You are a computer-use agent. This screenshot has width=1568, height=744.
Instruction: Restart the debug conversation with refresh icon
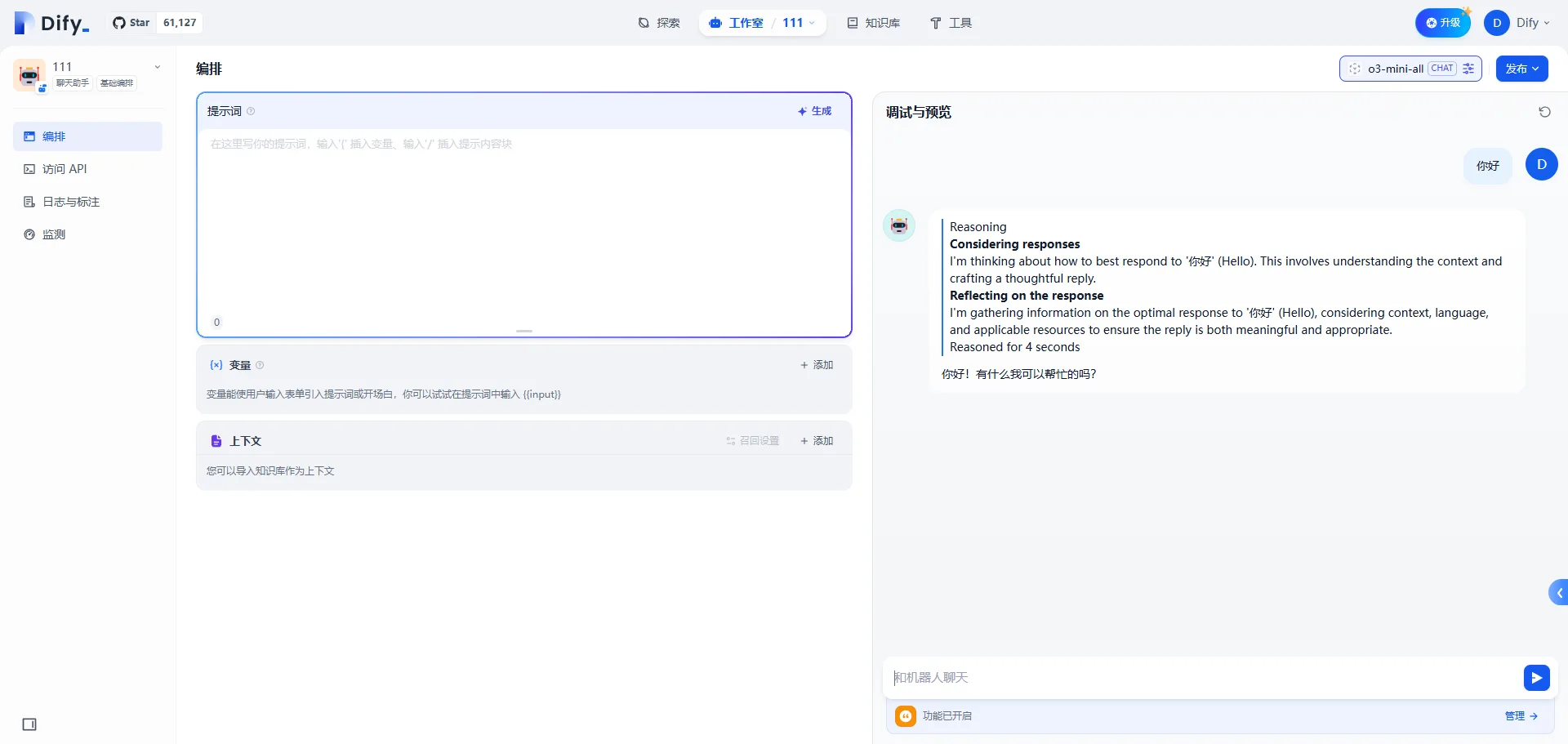pyautogui.click(x=1544, y=112)
